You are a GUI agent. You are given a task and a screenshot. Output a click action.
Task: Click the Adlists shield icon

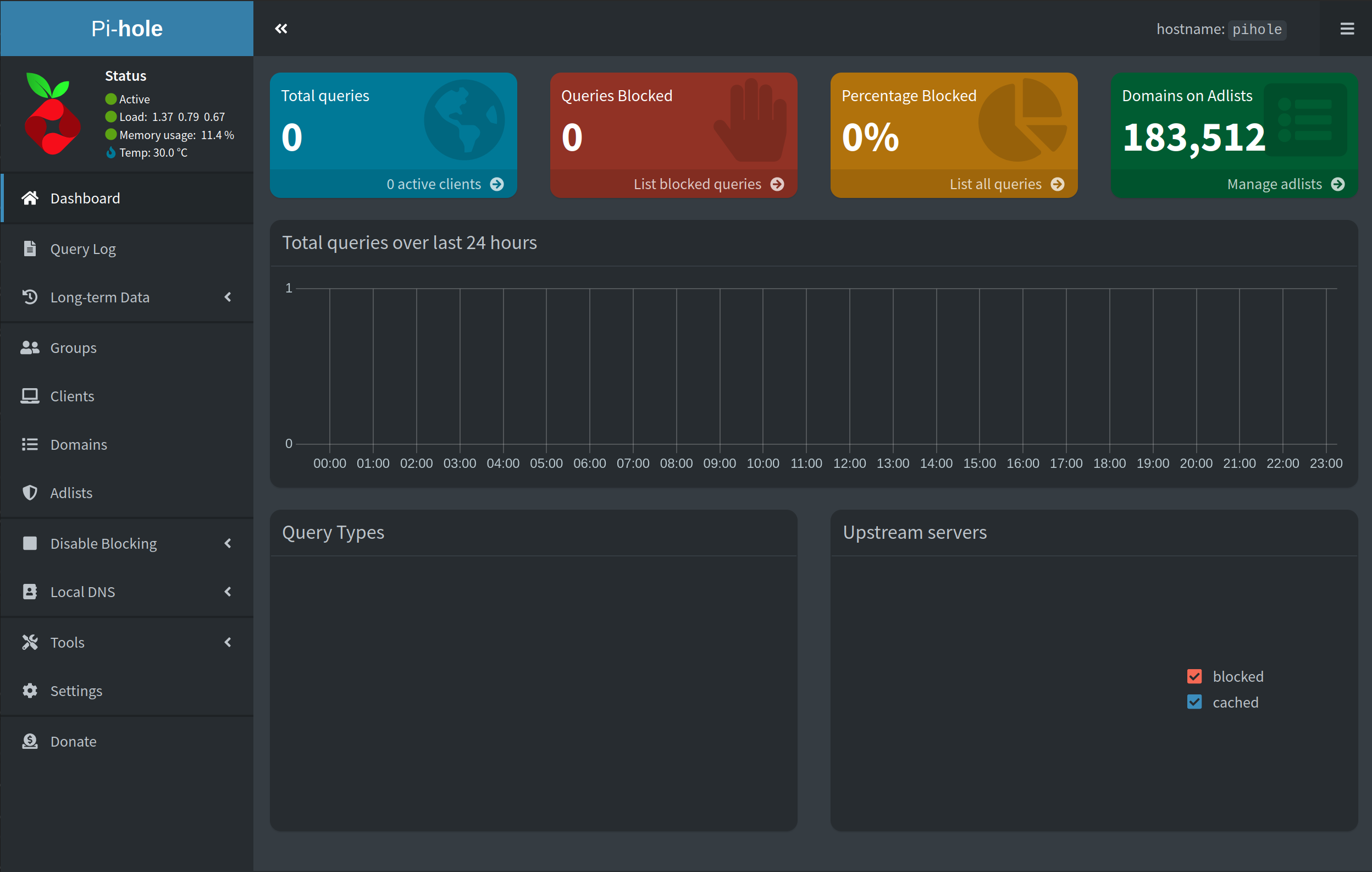[30, 493]
